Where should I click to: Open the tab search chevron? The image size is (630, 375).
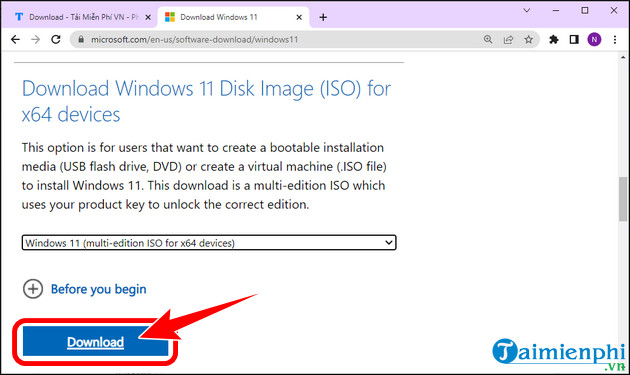point(527,10)
